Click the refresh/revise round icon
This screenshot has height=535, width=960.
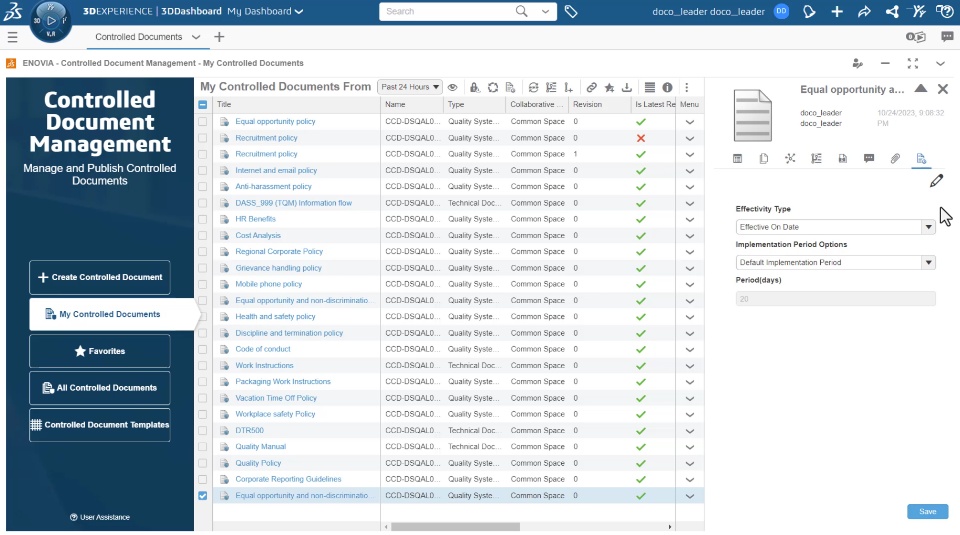(x=533, y=88)
